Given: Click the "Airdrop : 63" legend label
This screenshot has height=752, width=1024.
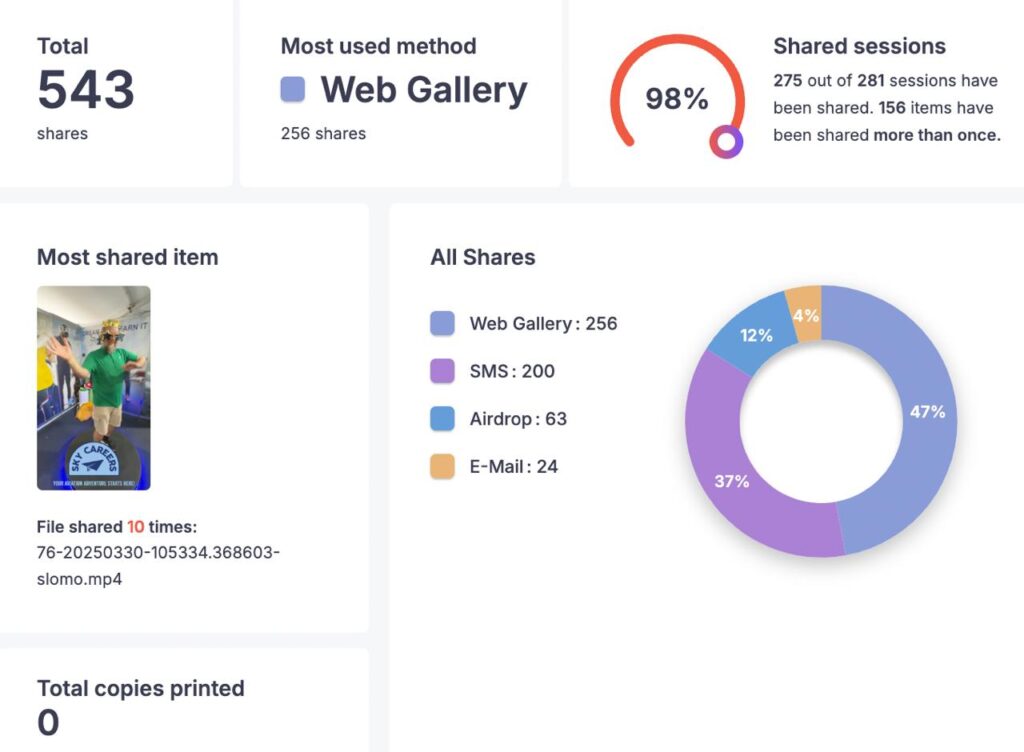Looking at the screenshot, I should point(518,419).
